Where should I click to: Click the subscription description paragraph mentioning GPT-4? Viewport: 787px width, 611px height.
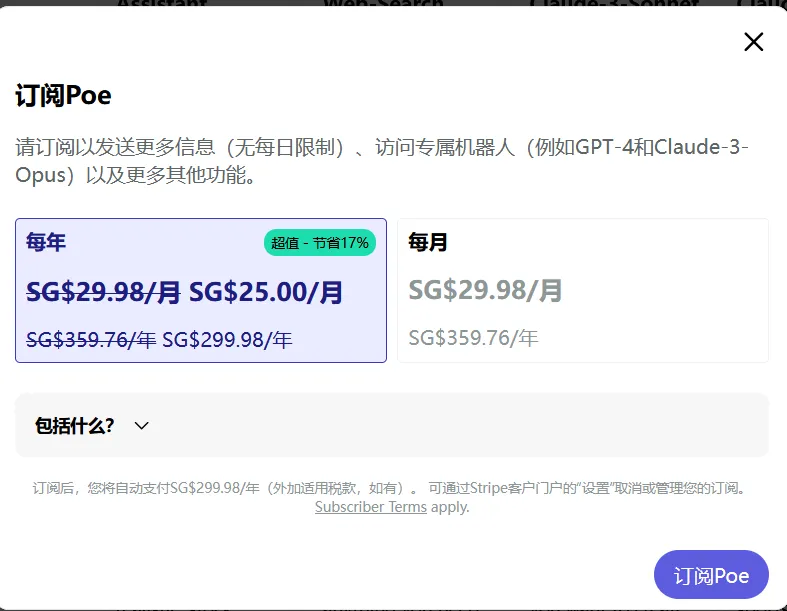(x=382, y=161)
